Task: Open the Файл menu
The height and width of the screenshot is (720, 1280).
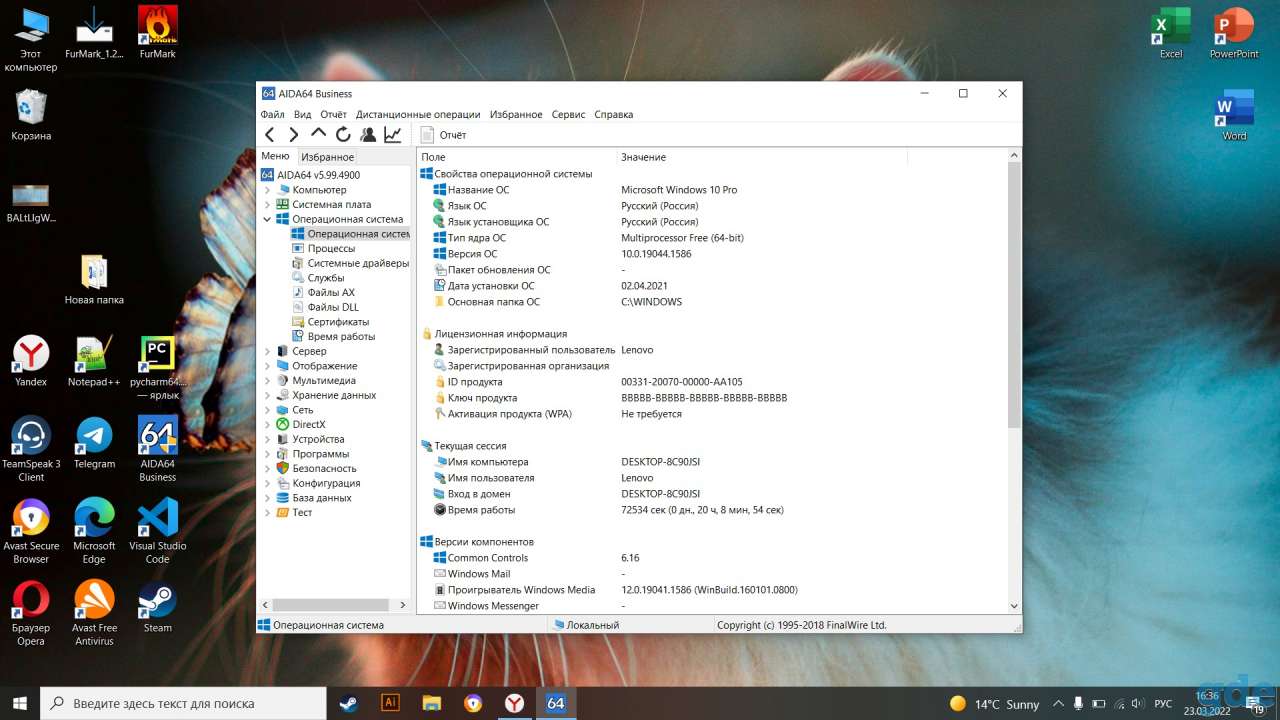Action: pyautogui.click(x=272, y=114)
